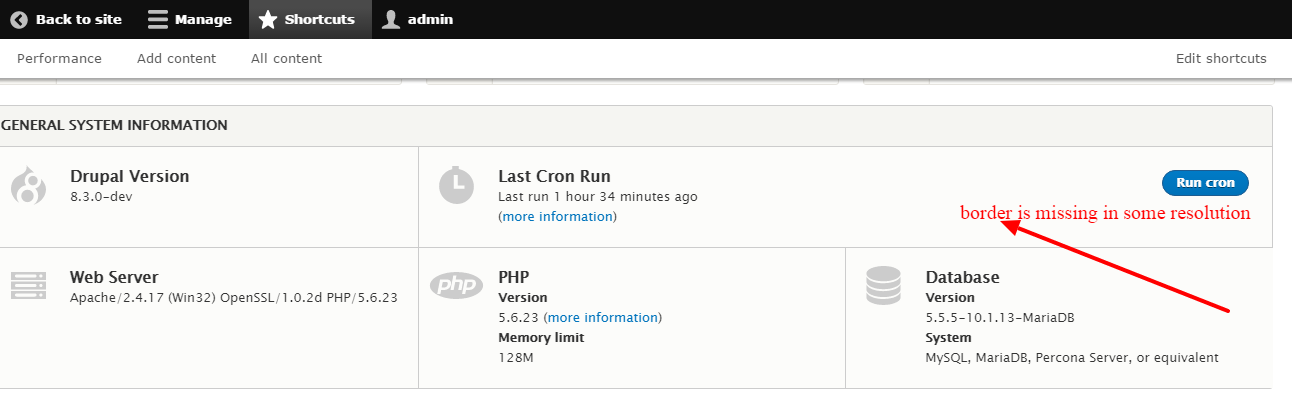
Task: Open the Shortcuts toolbar tab
Action: [x=319, y=19]
